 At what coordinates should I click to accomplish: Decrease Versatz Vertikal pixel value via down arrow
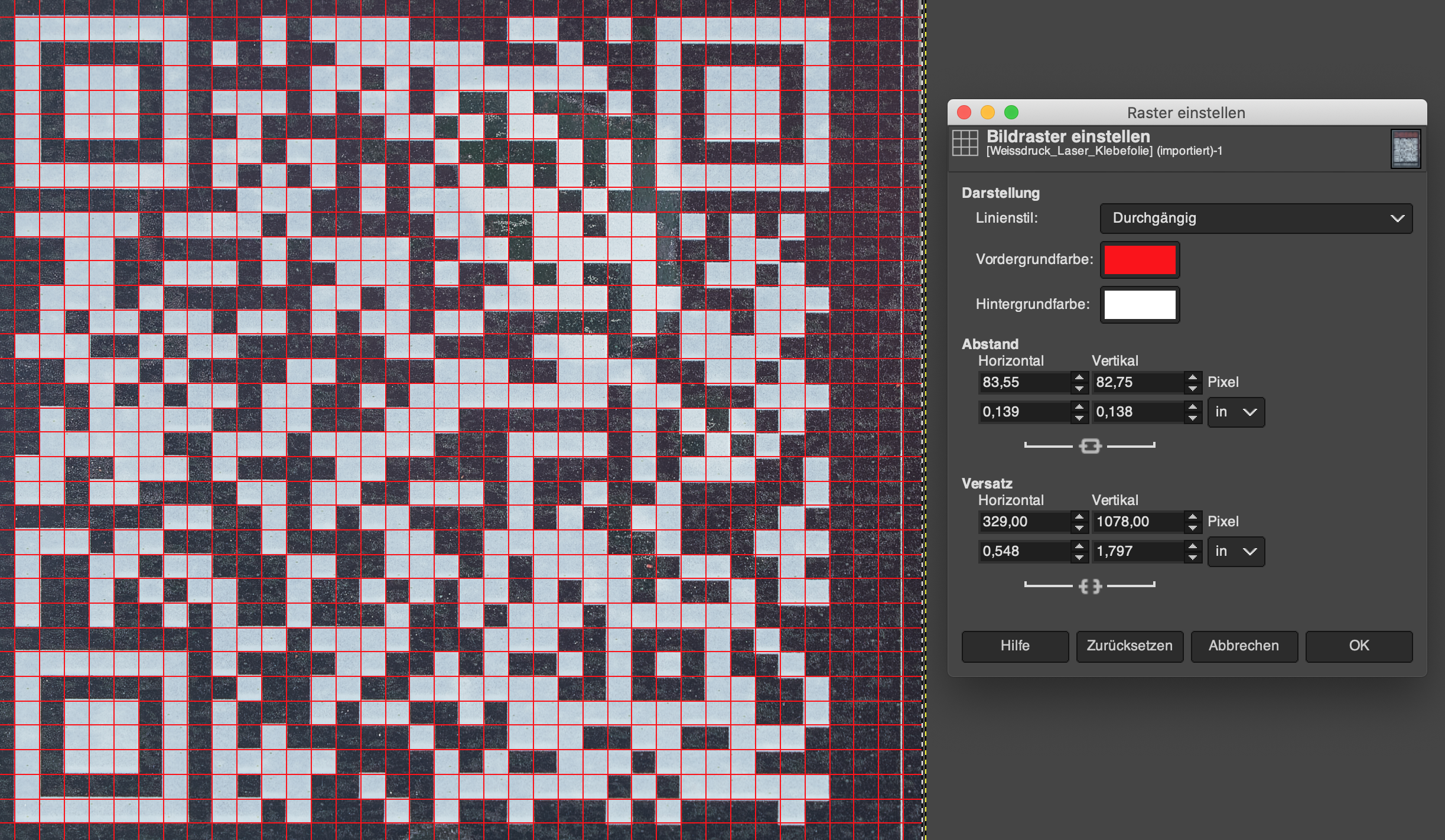(x=1193, y=528)
